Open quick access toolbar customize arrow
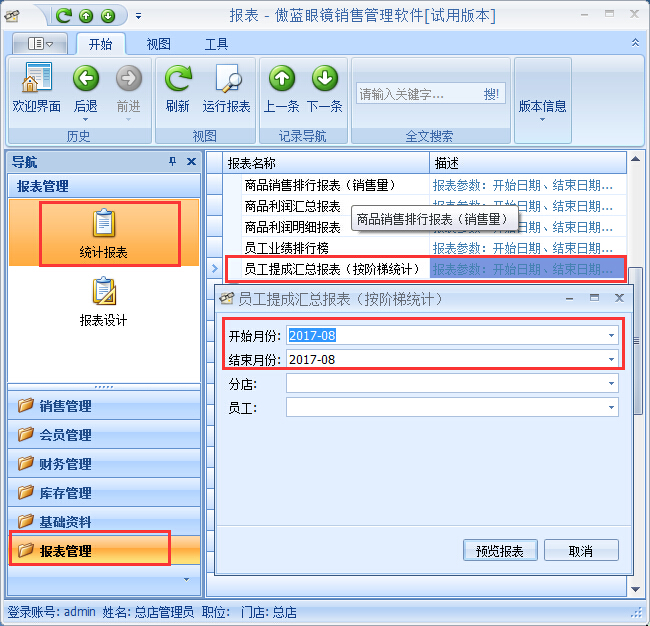This screenshot has width=650, height=626. pyautogui.click(x=138, y=16)
